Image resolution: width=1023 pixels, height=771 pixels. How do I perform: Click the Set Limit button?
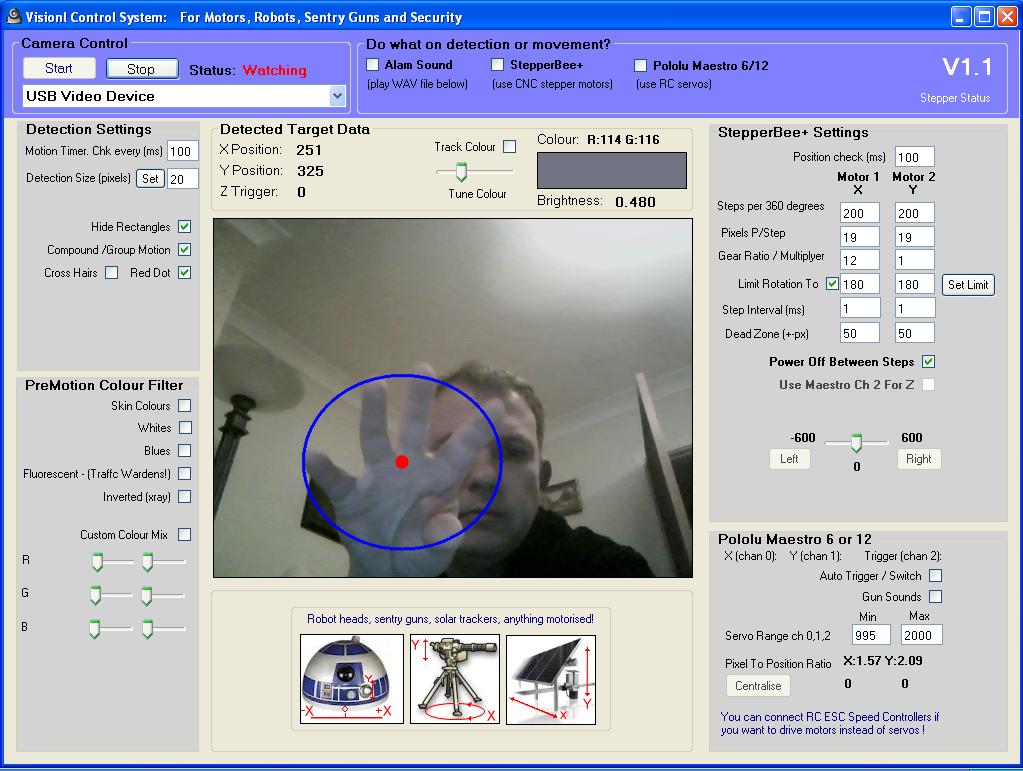tap(966, 284)
